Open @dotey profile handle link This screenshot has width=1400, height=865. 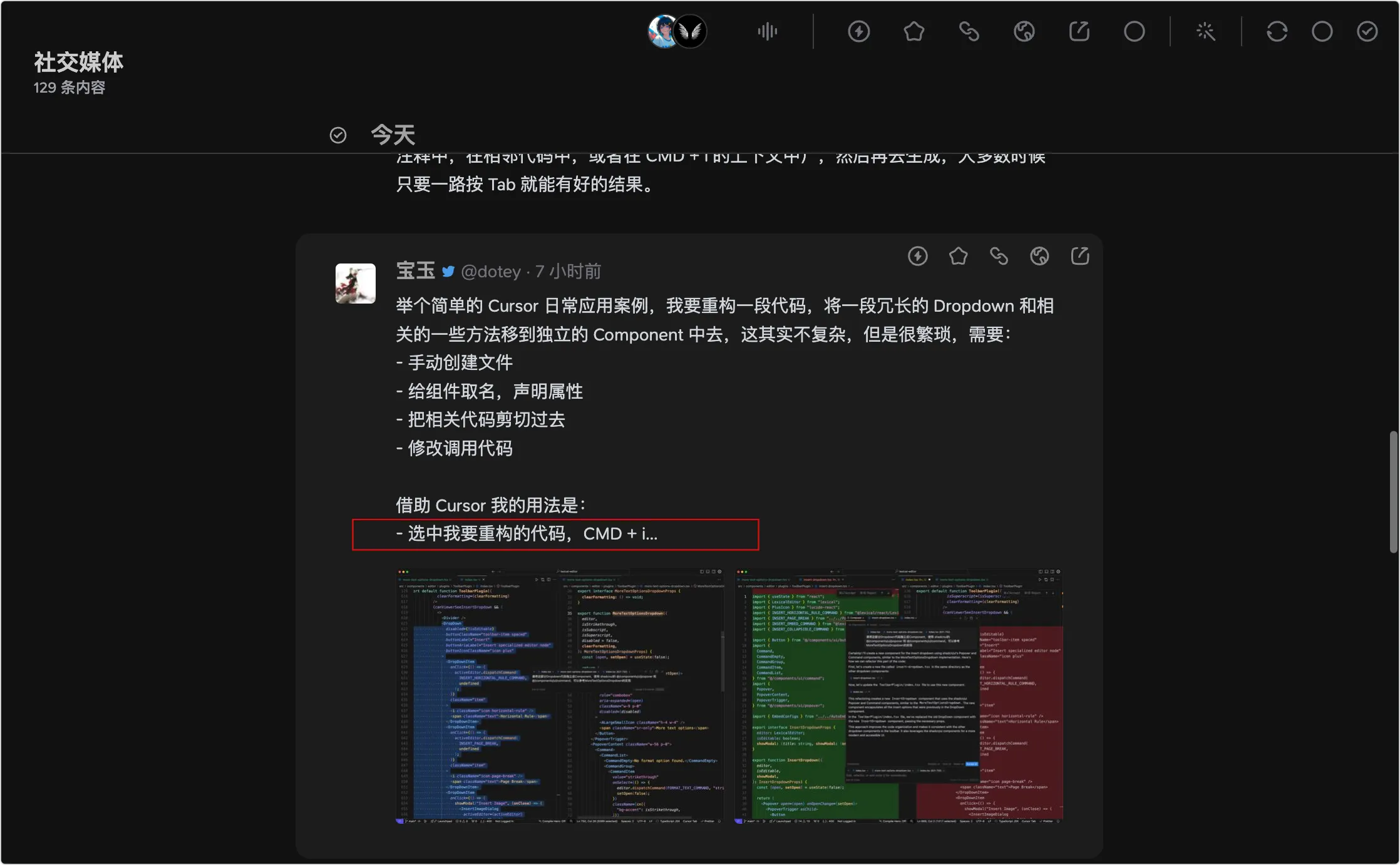[491, 272]
